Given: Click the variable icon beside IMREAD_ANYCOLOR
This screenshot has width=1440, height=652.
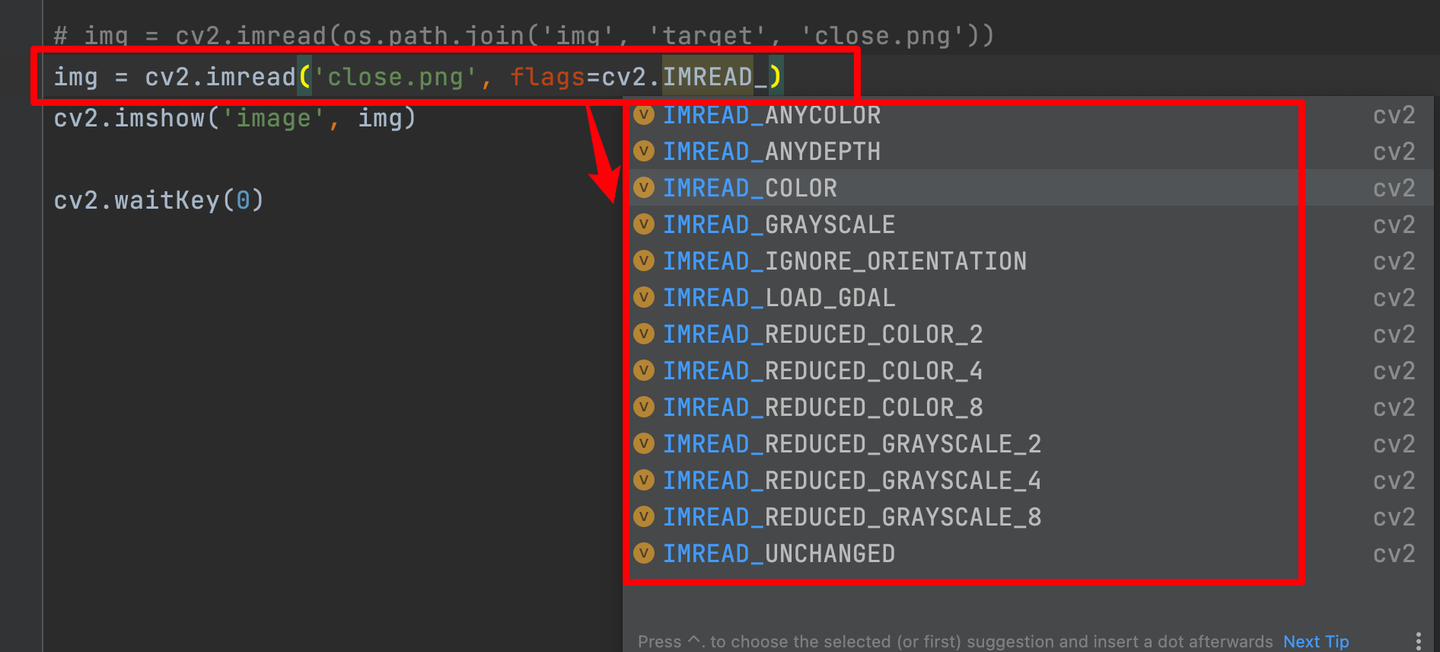Looking at the screenshot, I should pos(644,116).
